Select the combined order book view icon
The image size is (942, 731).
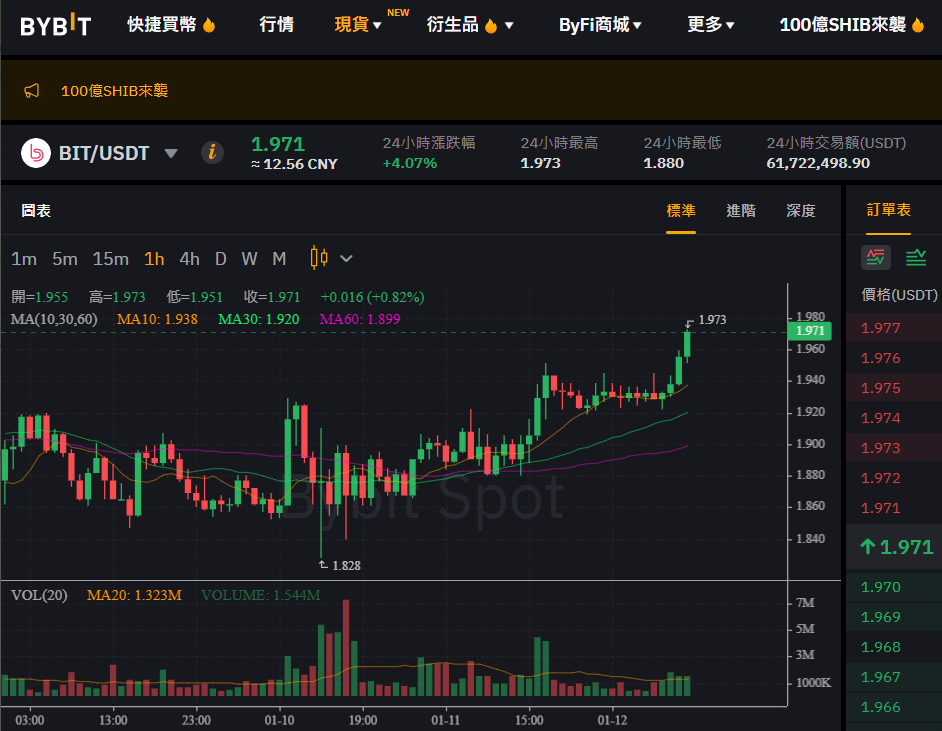tap(876, 258)
